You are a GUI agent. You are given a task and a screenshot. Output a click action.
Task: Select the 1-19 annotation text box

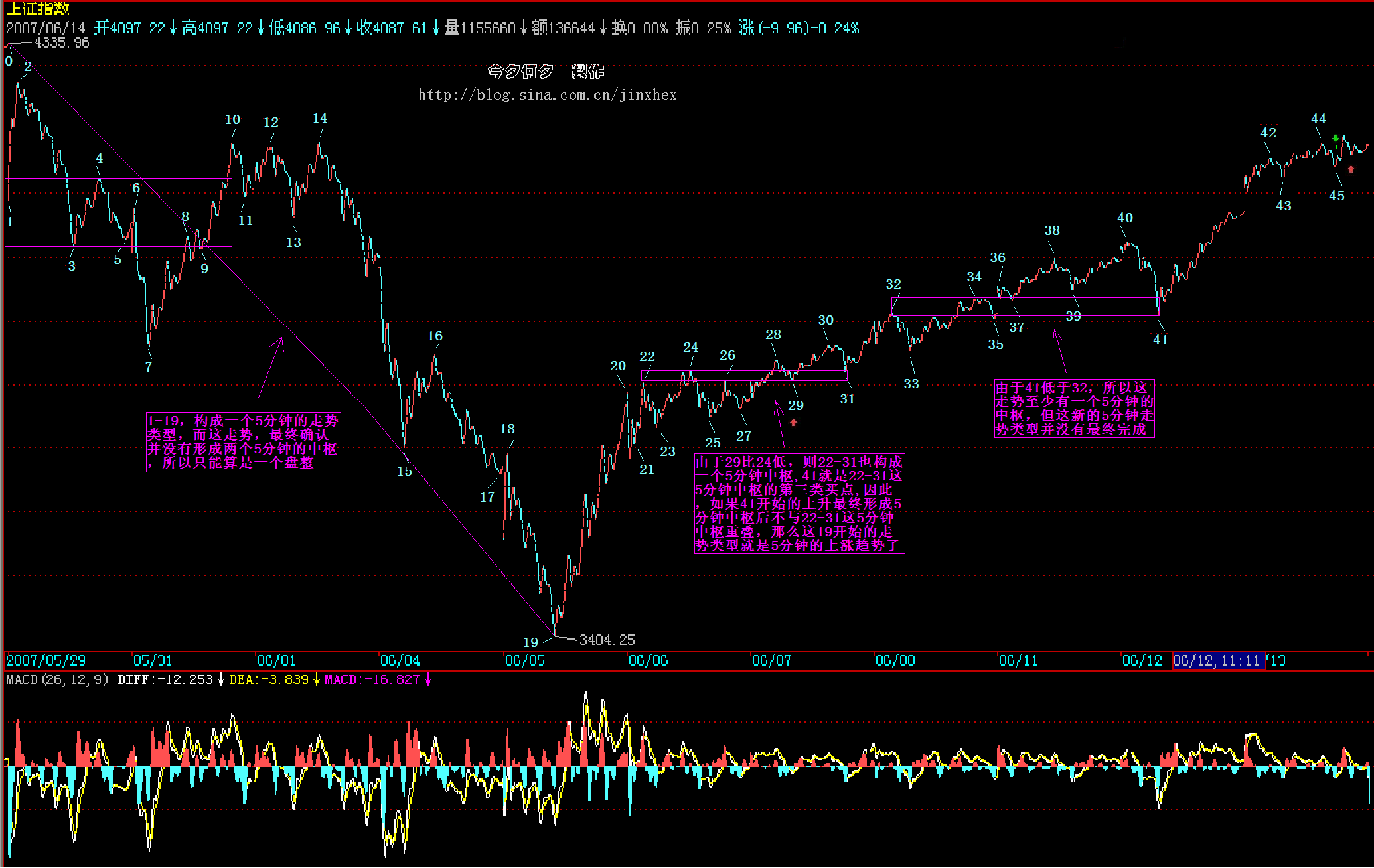point(243,442)
